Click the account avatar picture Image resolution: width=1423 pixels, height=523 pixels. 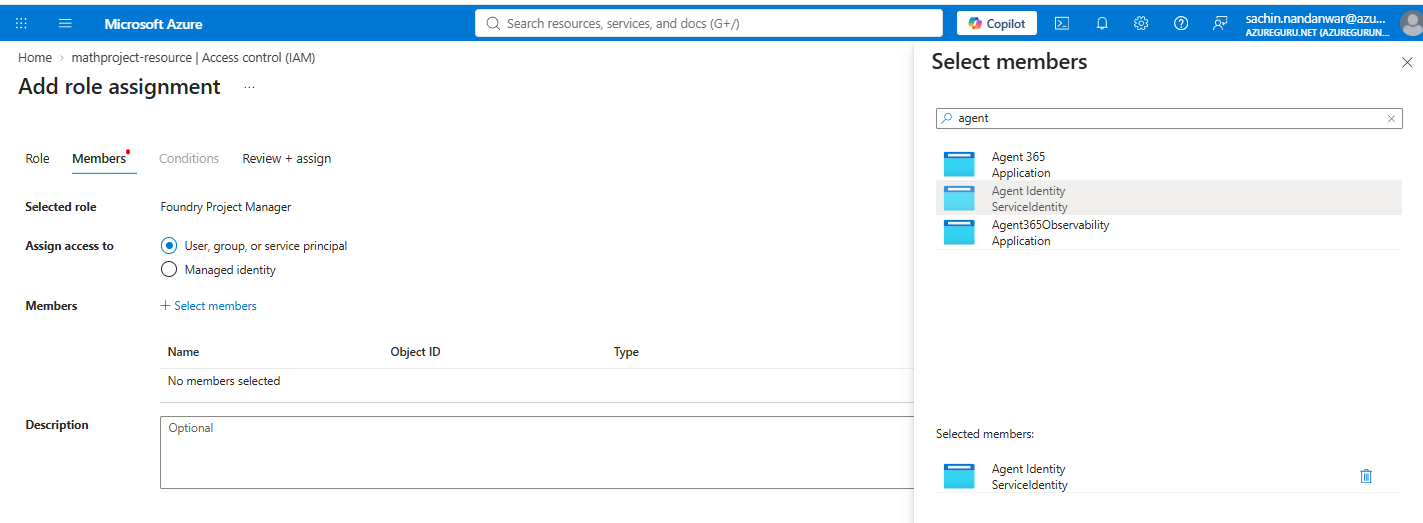pyautogui.click(x=1410, y=24)
